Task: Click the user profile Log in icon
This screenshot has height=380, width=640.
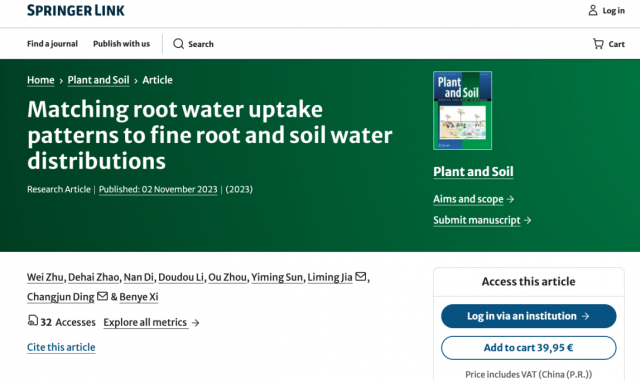Action: tap(593, 10)
